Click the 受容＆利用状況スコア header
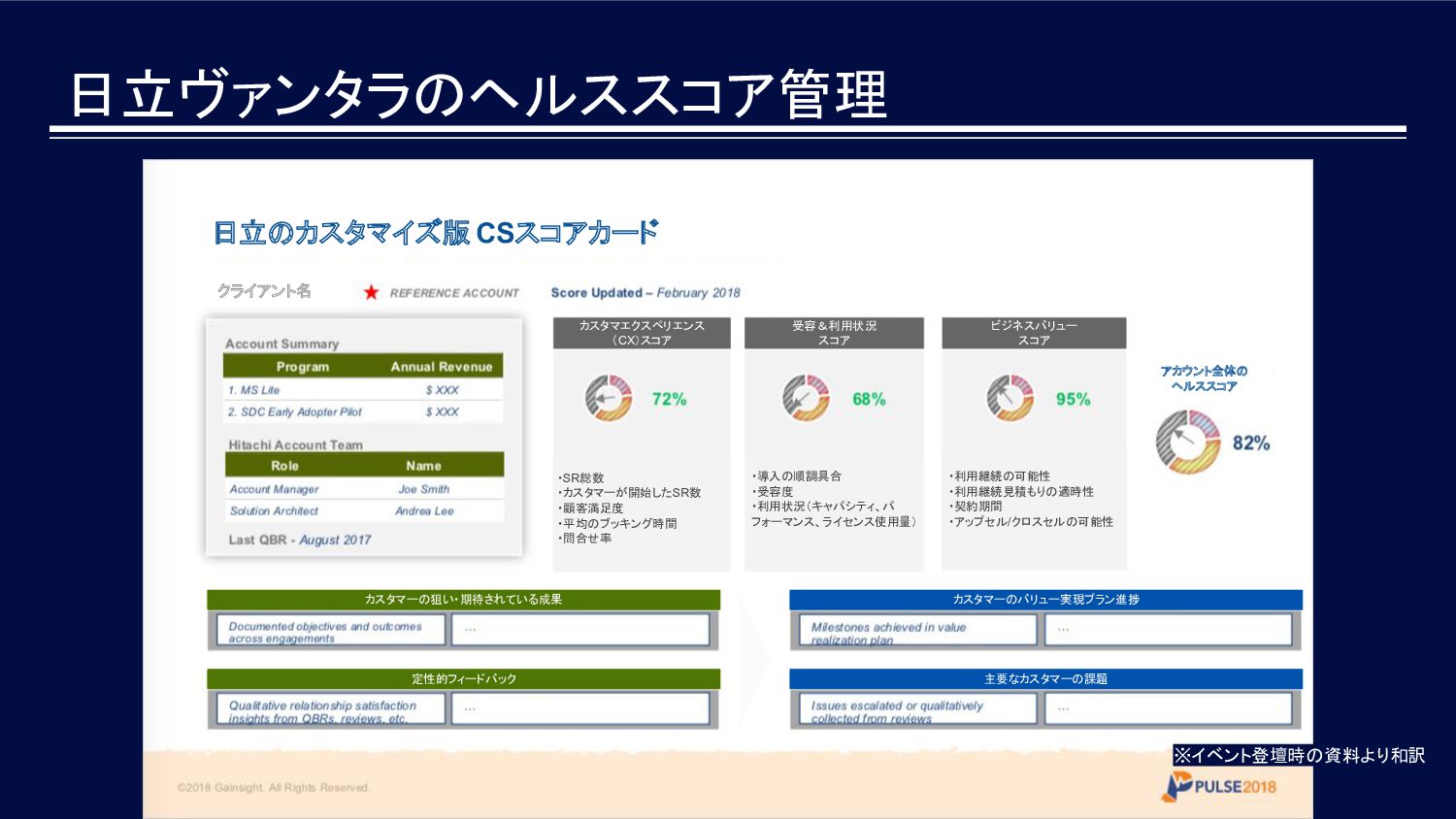The height and width of the screenshot is (819, 1456). [x=834, y=333]
